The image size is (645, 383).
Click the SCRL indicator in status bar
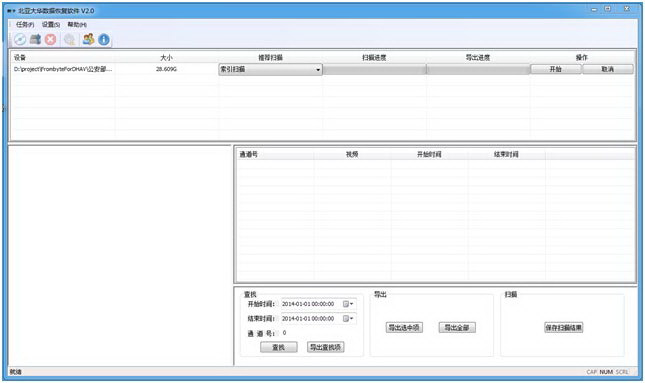[x=622, y=372]
